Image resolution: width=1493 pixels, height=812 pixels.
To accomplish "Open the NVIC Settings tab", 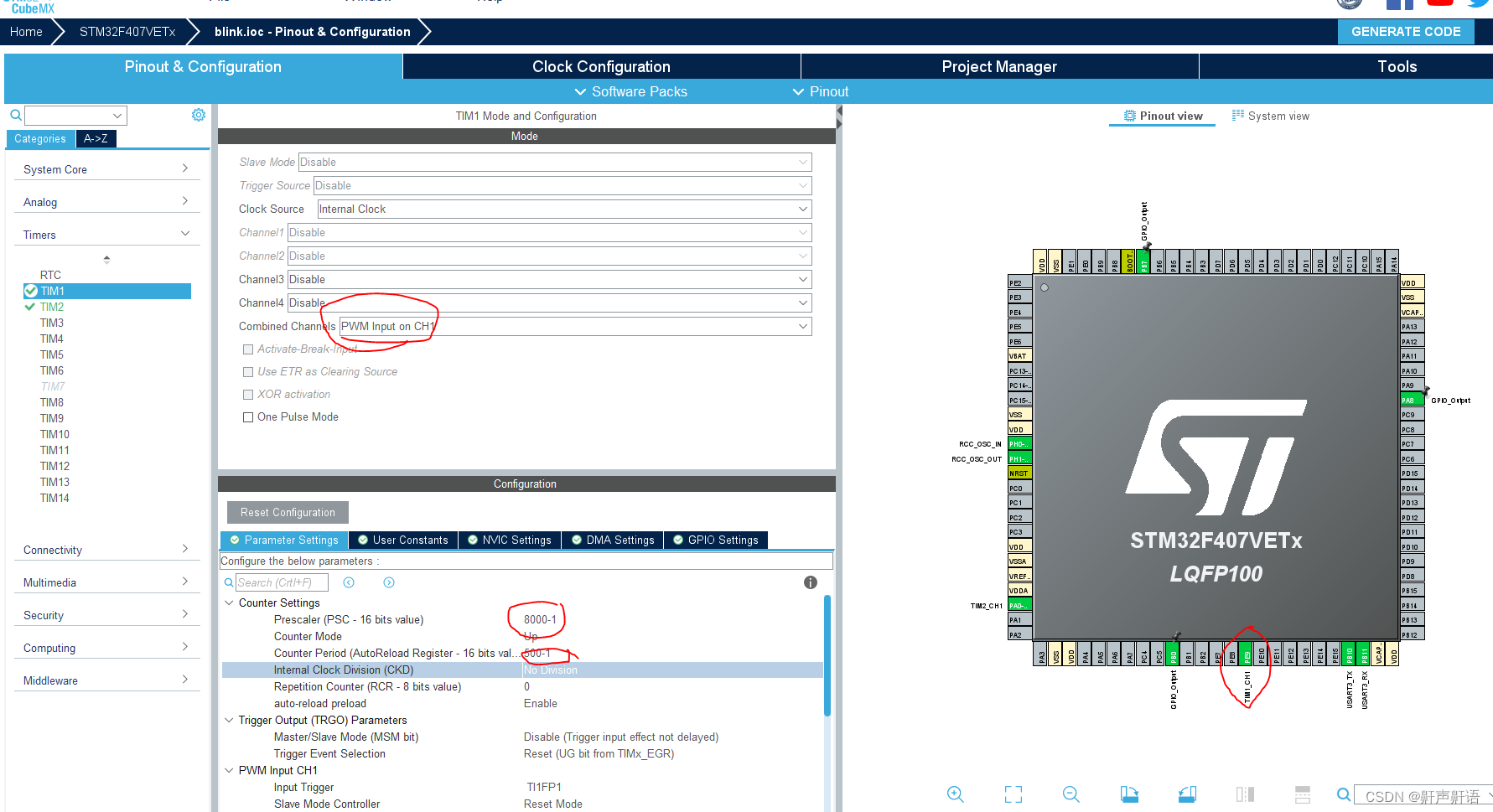I will (510, 540).
